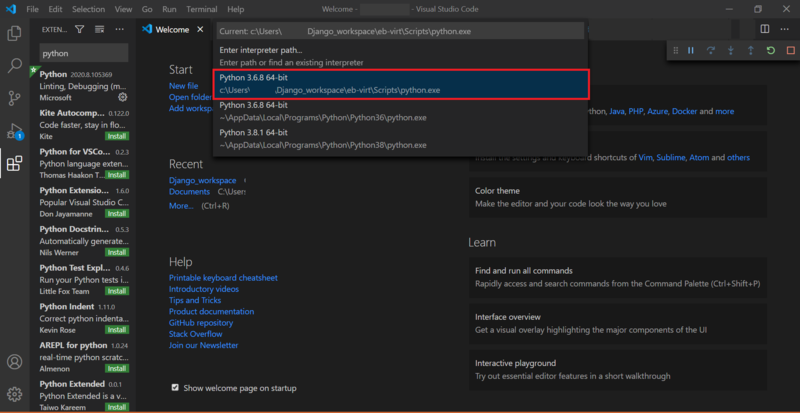The height and width of the screenshot is (413, 800).
Task: Click the Python extension manage gear
Action: tap(123, 97)
